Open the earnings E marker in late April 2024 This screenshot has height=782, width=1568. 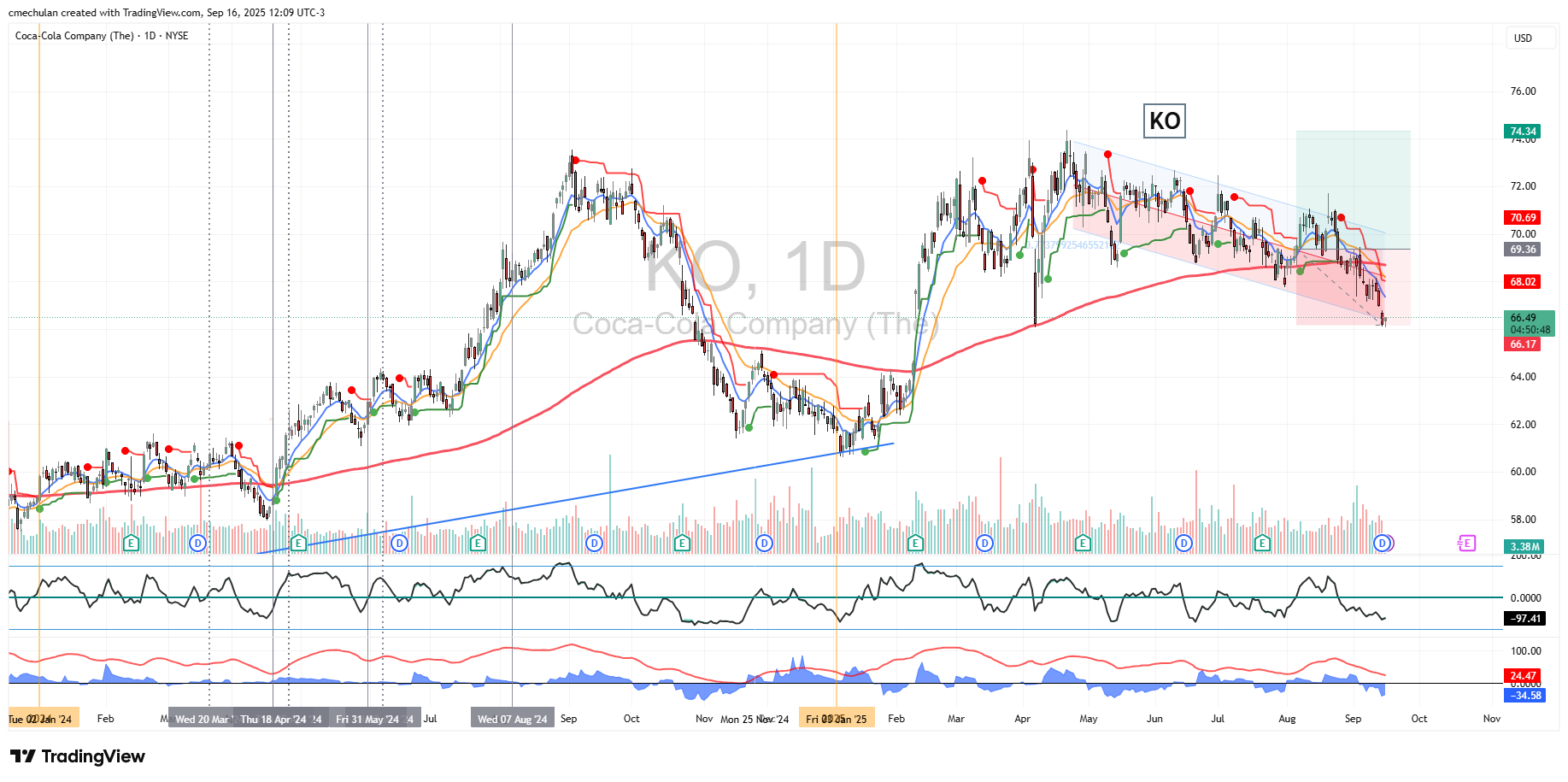(x=298, y=543)
